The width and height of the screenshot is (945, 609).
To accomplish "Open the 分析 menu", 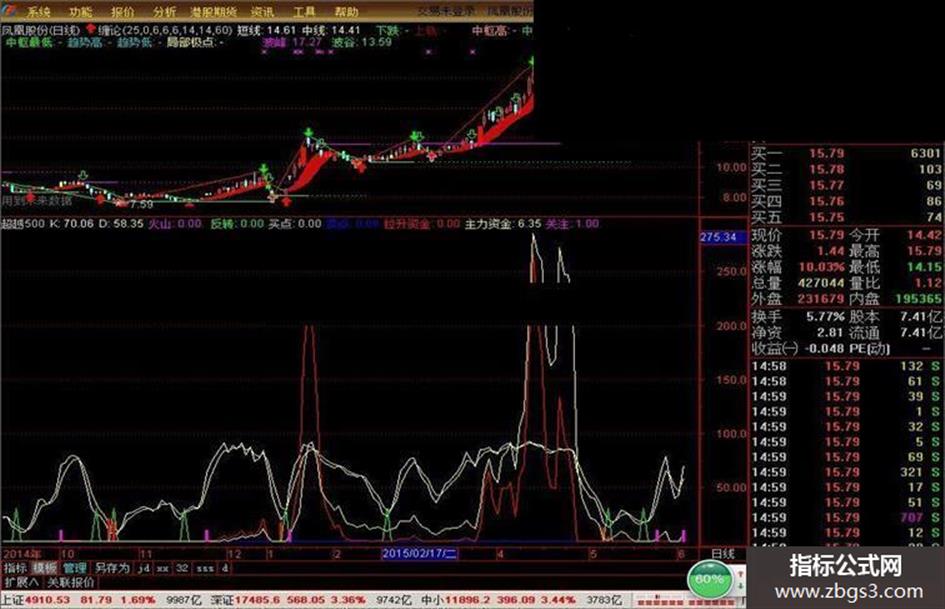I will click(x=164, y=11).
